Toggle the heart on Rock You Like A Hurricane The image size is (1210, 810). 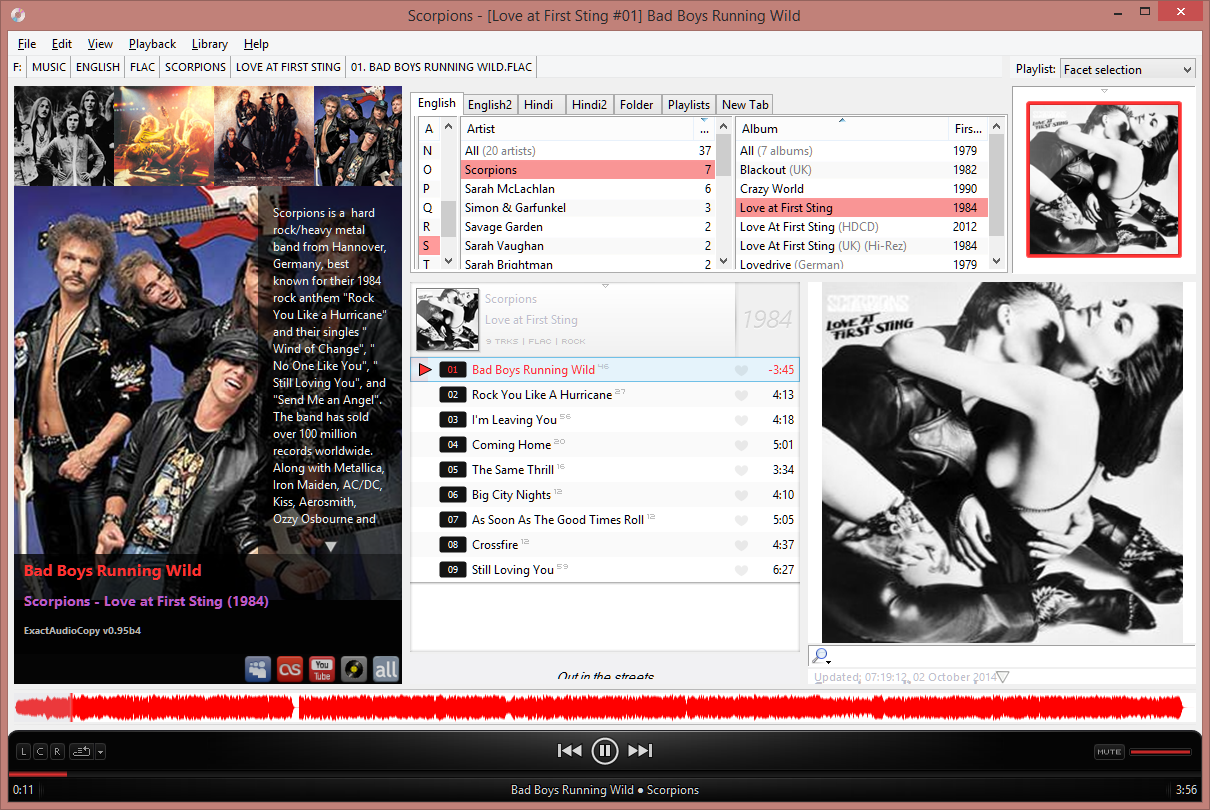[x=741, y=396]
